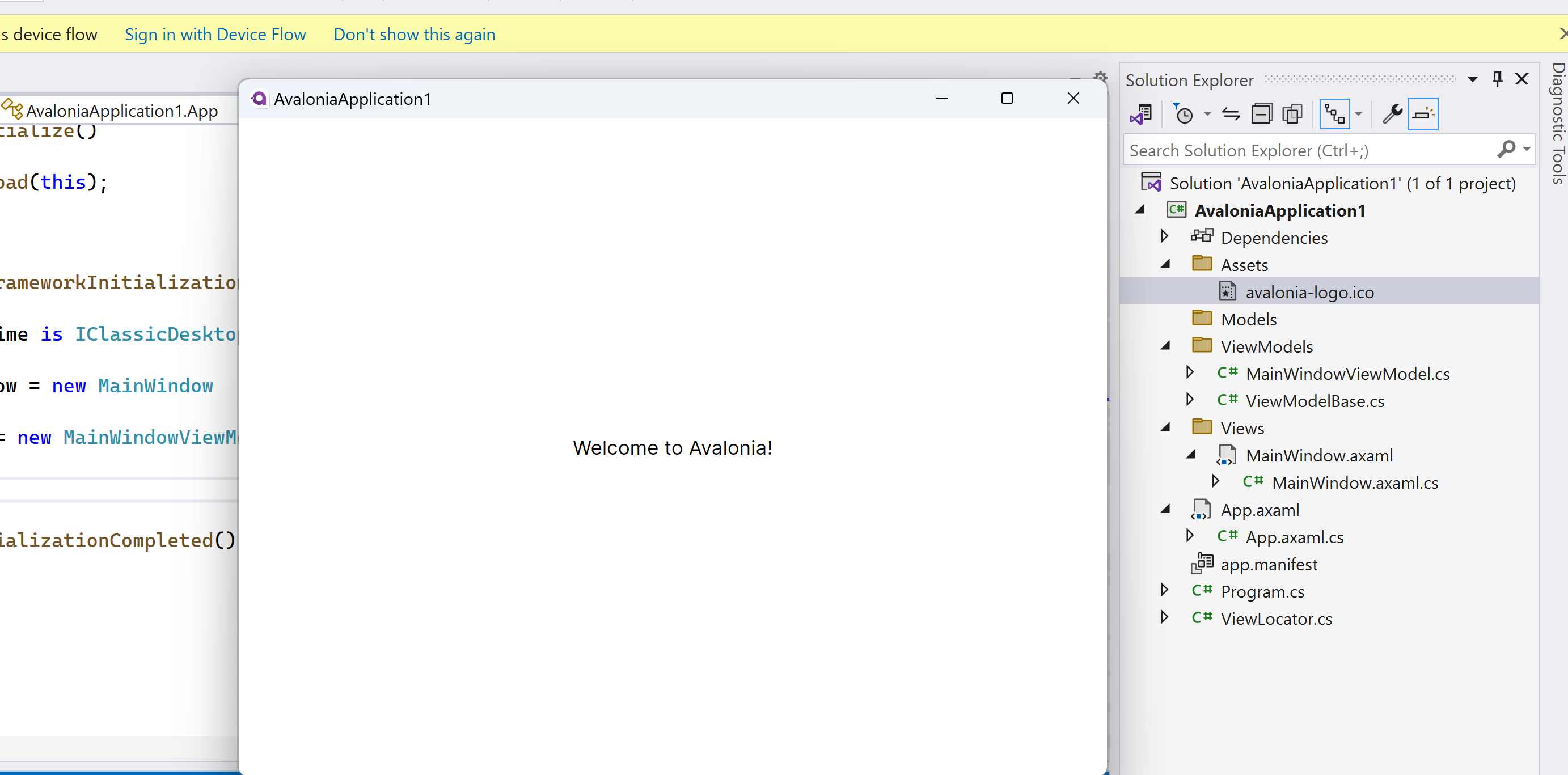Collapse App.axaml node
Image resolution: width=1568 pixels, height=775 pixels.
click(x=1166, y=509)
